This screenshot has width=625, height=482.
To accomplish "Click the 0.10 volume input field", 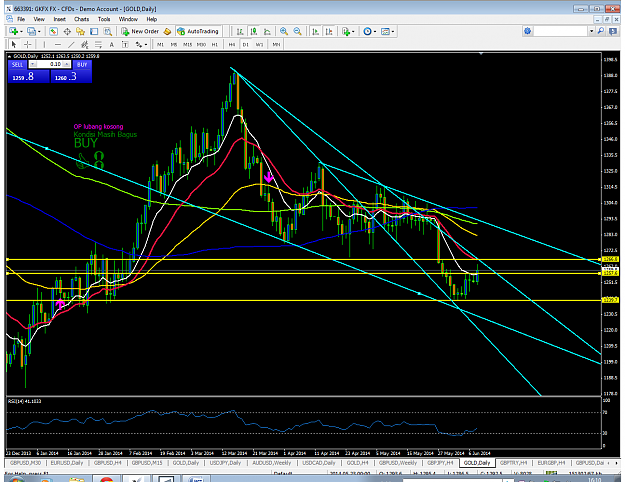I will 50,64.
